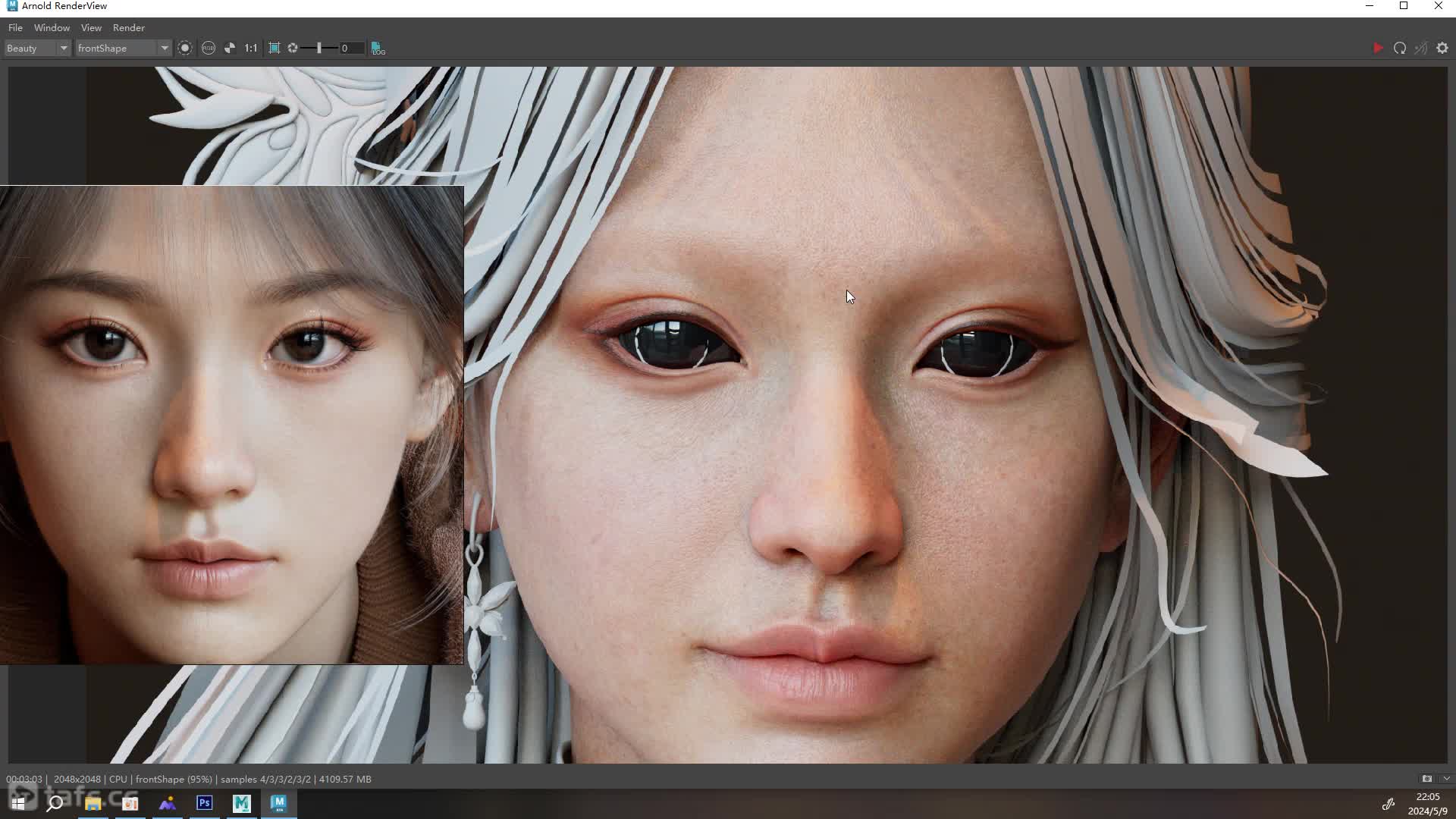This screenshot has height=819, width=1456.
Task: Click the circular refresh render icon
Action: point(1400,48)
